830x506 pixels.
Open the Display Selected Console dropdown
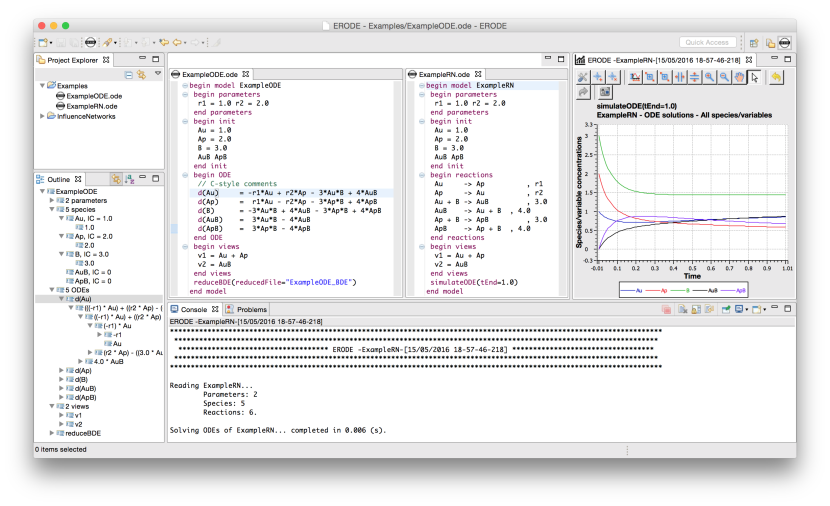747,310
